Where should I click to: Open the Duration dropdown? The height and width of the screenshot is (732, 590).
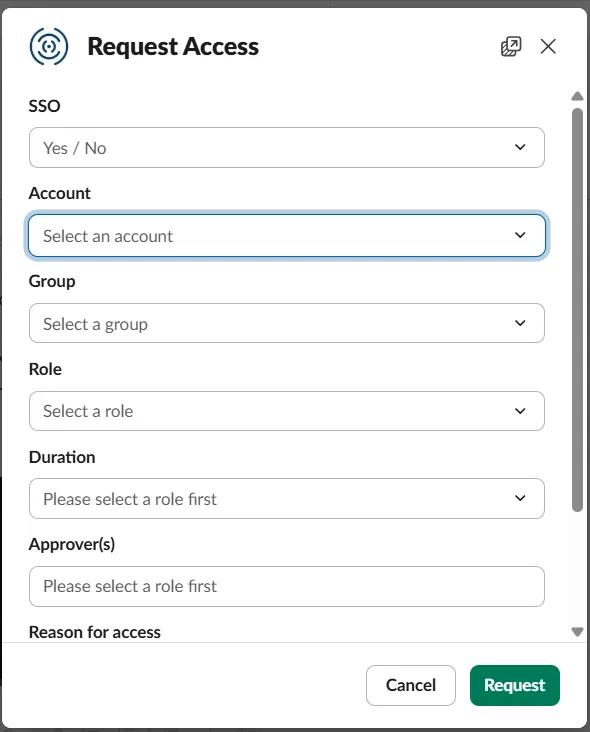pyautogui.click(x=287, y=498)
